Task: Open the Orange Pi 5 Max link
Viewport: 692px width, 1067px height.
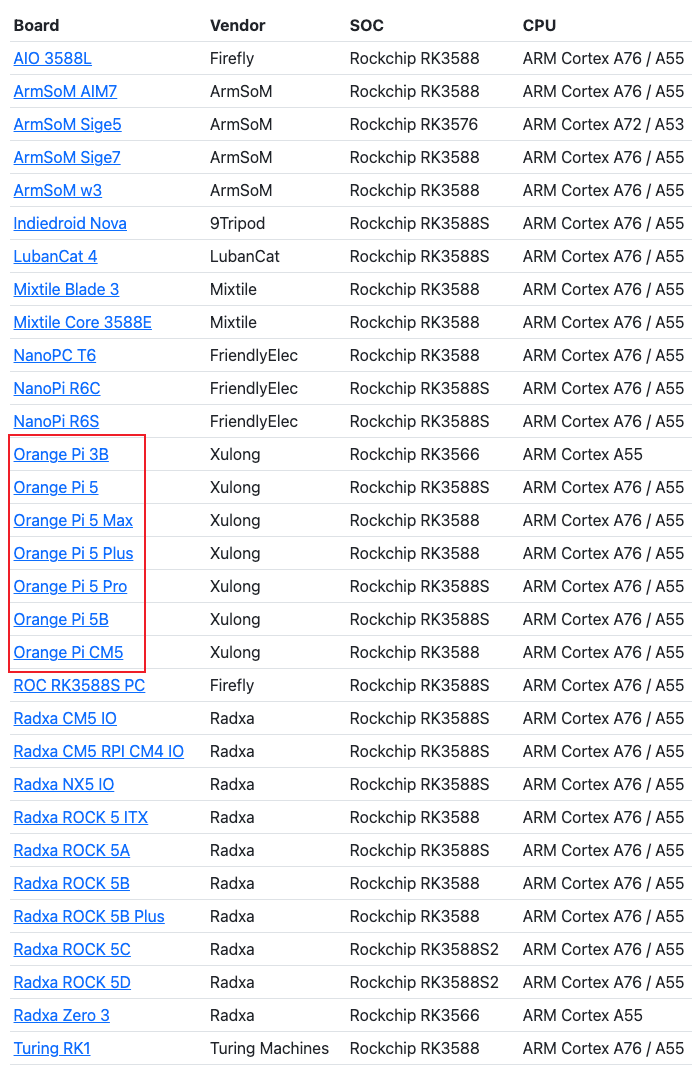Action: [x=73, y=521]
